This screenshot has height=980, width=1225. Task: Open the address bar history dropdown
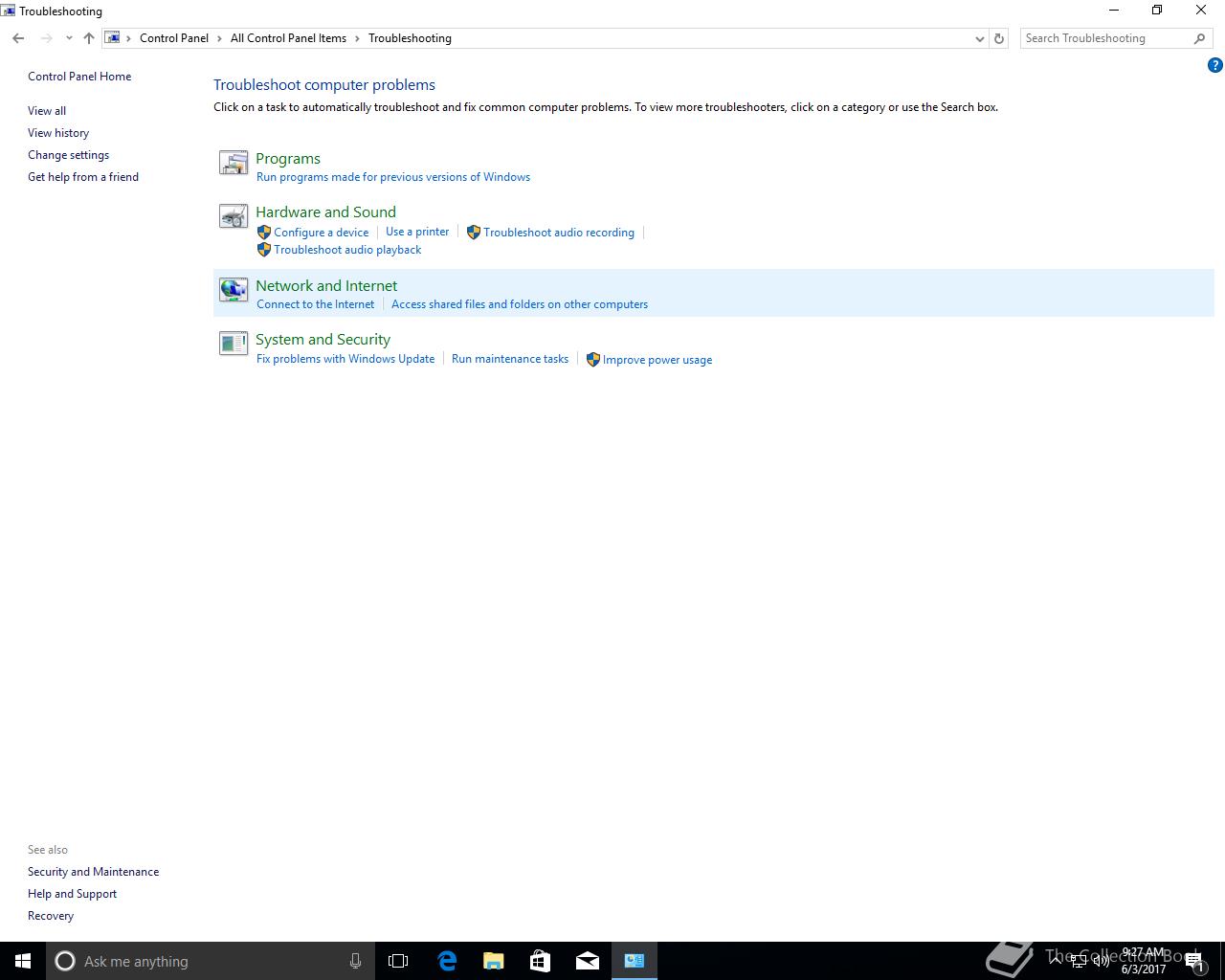(x=979, y=38)
